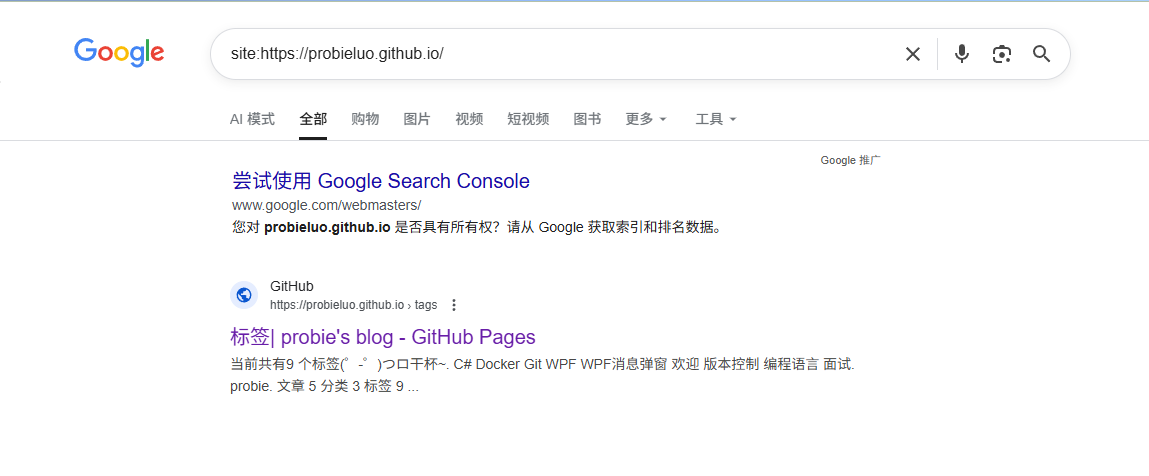Switch to the 购物 tab
This screenshot has height=476, width=1149.
pos(365,119)
